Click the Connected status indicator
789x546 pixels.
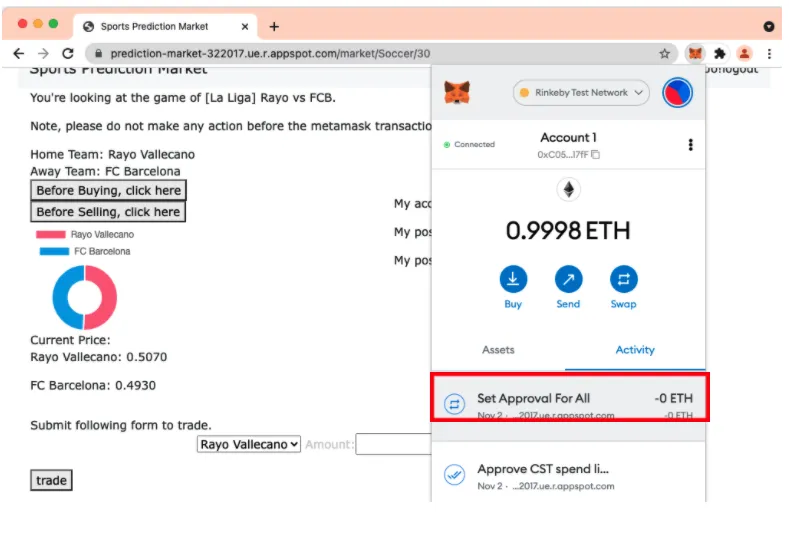point(469,144)
